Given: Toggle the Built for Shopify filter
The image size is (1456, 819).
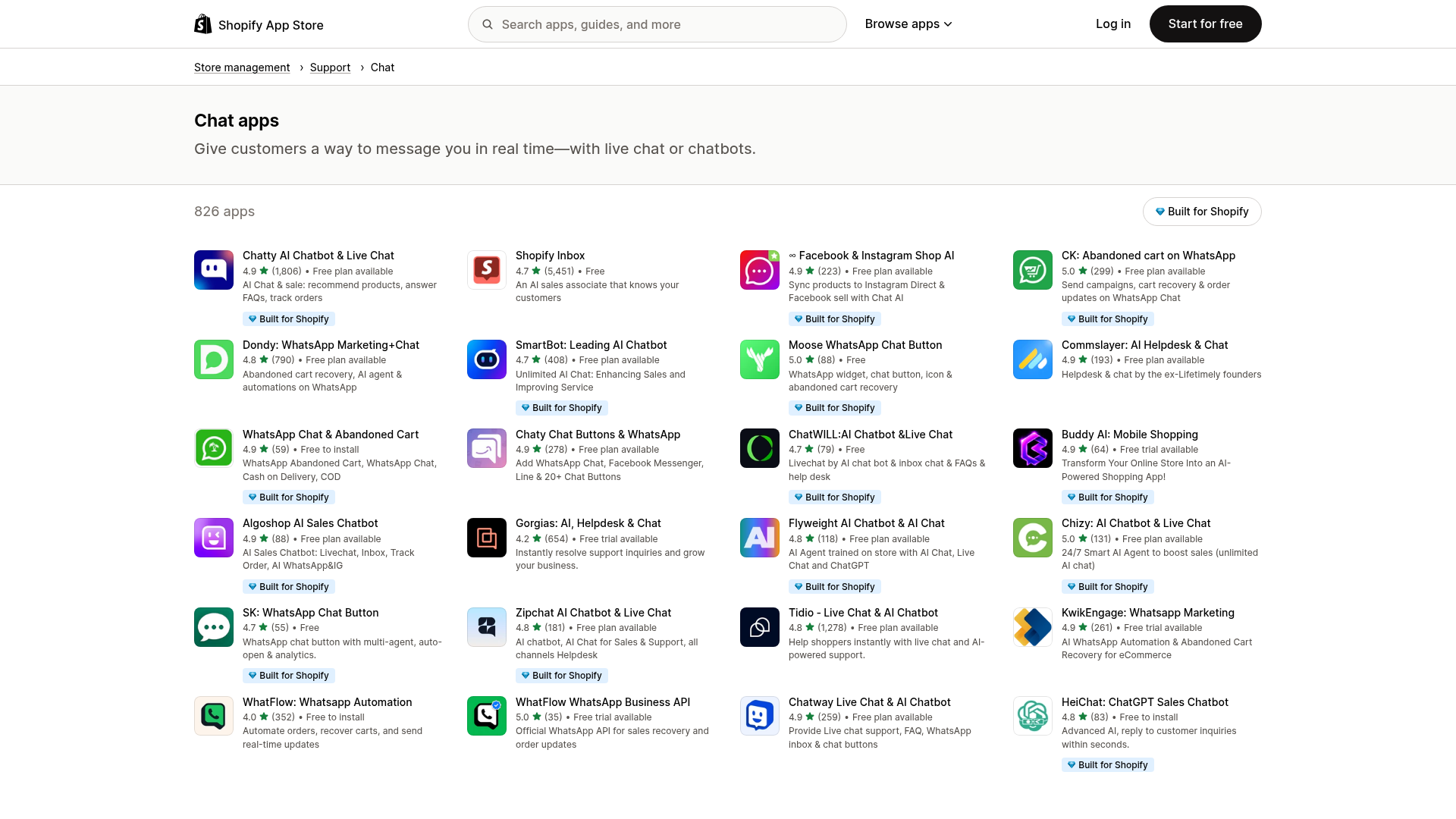Looking at the screenshot, I should click(1202, 212).
